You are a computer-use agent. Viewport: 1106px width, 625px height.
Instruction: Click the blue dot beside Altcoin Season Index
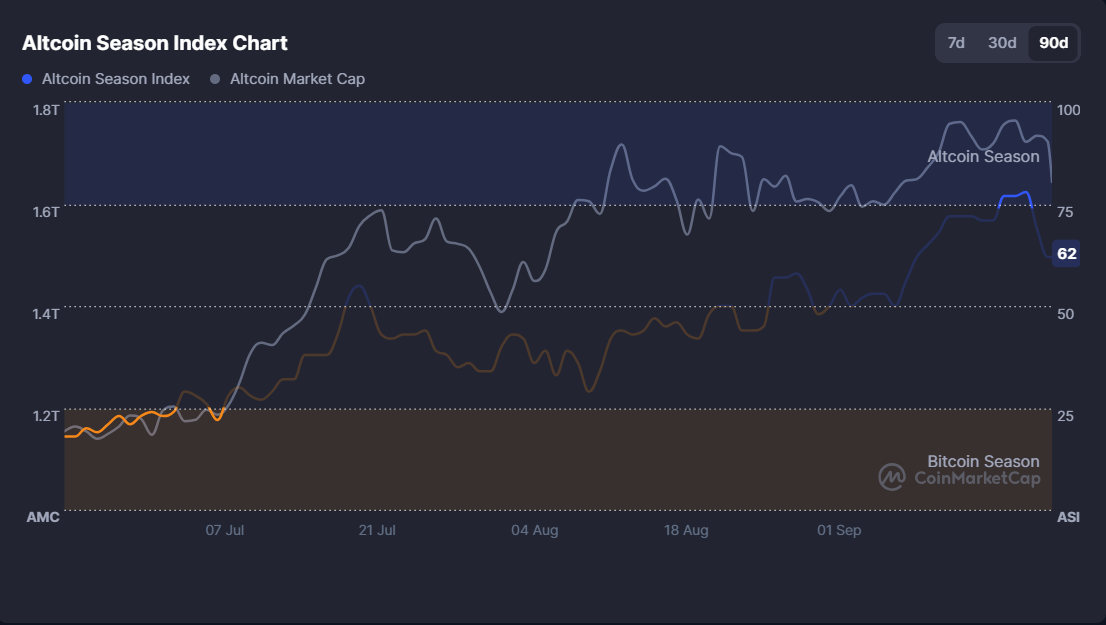tap(26, 78)
